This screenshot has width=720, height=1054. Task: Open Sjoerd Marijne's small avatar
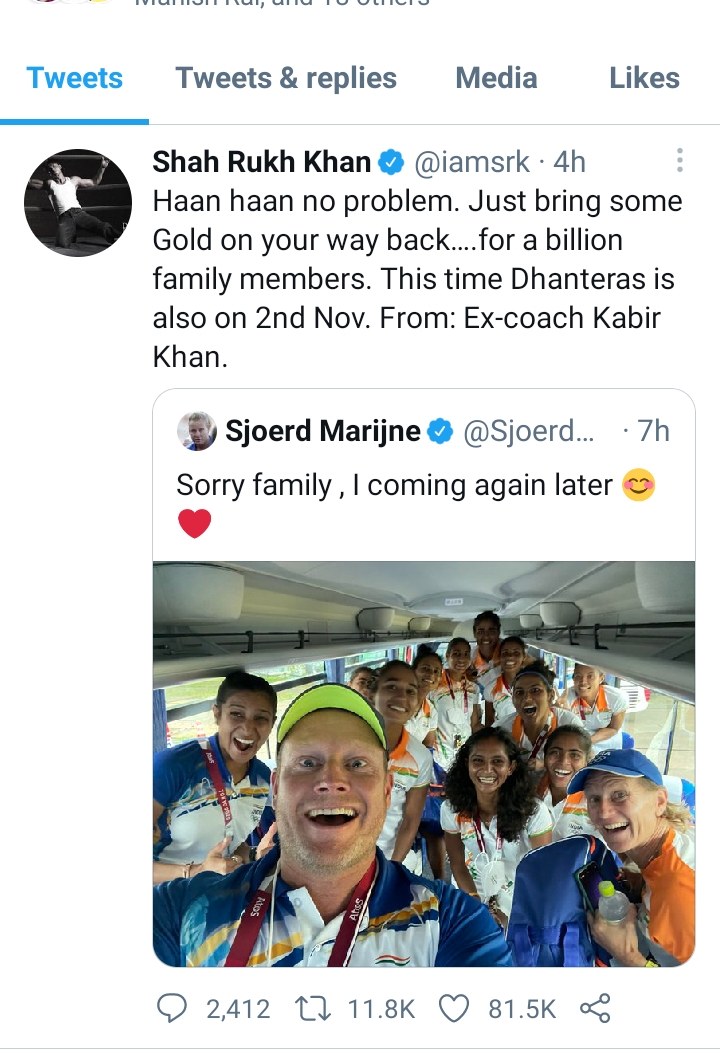197,432
